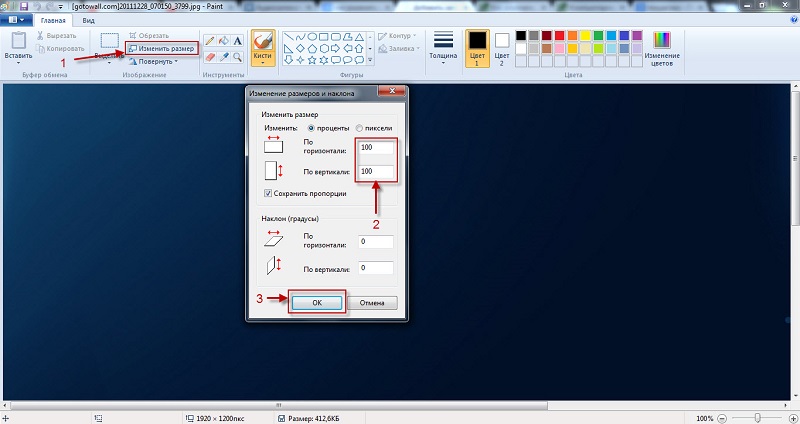
Task: Open the blue Paint file menu button
Action: (x=16, y=20)
